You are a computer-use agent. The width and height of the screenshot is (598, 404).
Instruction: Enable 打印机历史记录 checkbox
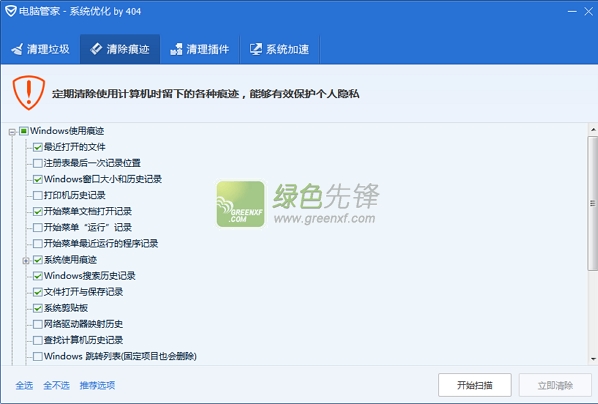point(37,195)
